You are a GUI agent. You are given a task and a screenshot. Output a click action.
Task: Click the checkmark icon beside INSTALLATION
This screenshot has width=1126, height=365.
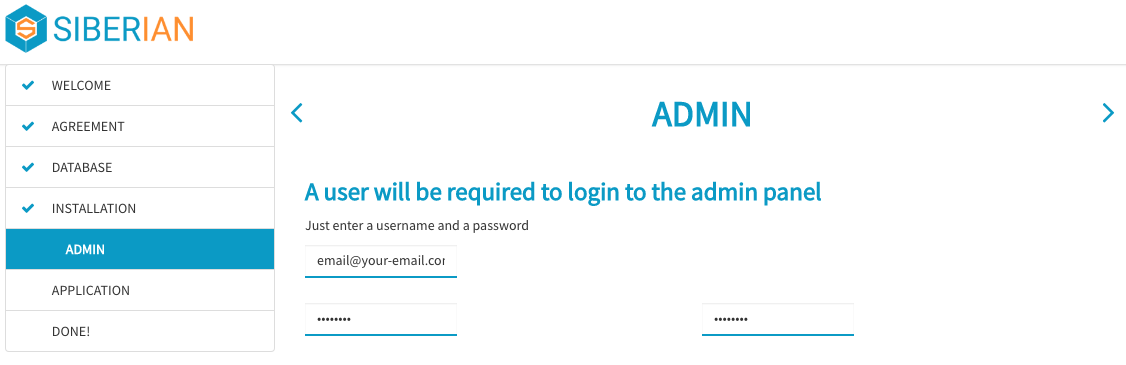coord(28,208)
